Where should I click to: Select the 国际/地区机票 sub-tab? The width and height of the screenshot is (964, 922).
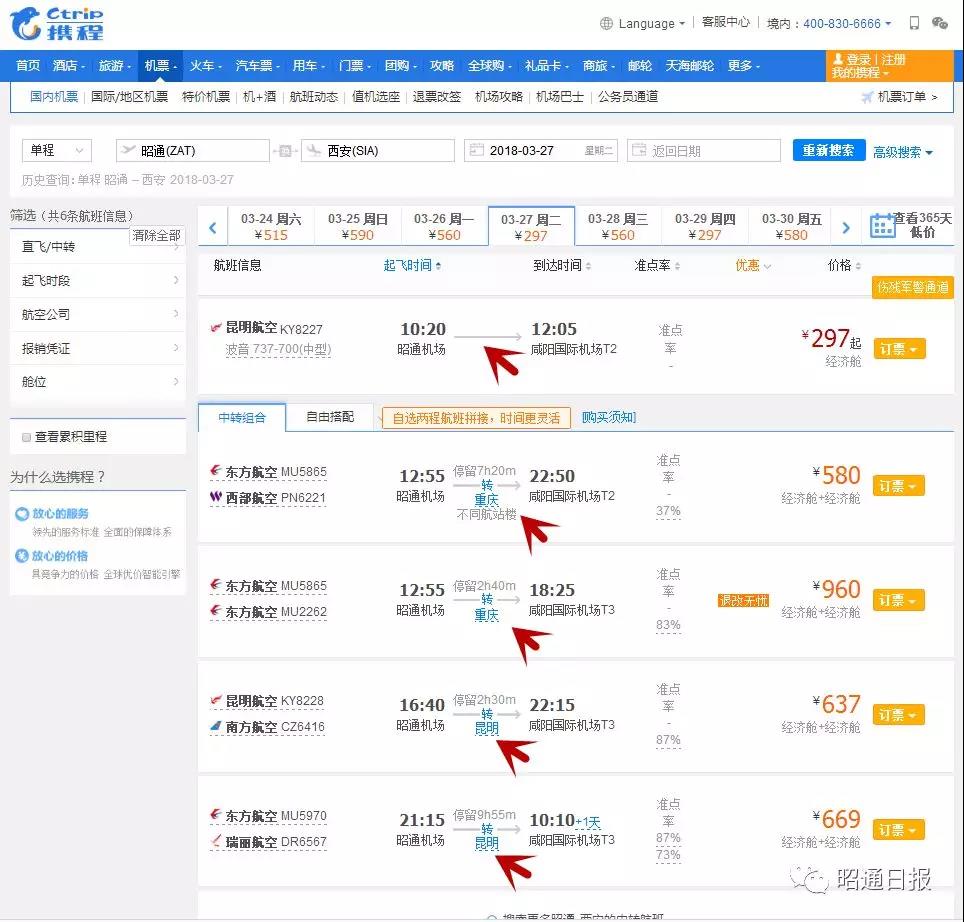[129, 97]
